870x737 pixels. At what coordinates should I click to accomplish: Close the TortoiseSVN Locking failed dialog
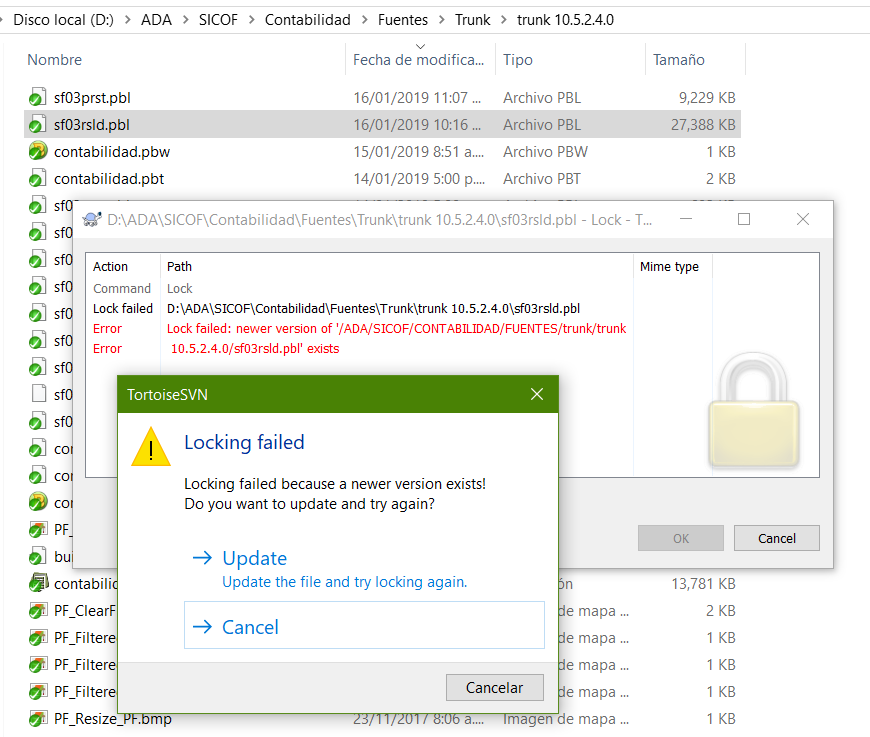pyautogui.click(x=537, y=395)
